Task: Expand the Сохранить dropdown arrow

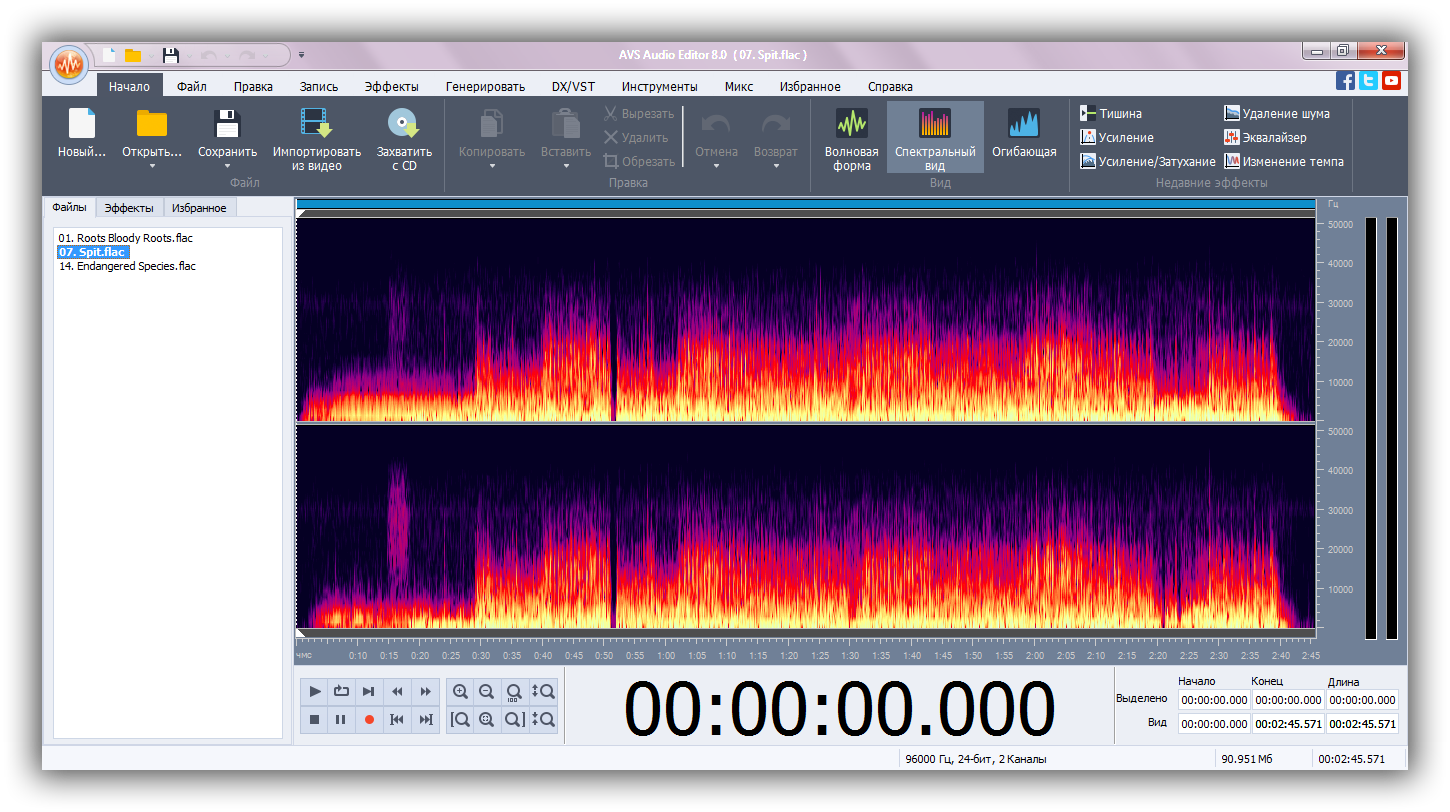Action: [228, 166]
